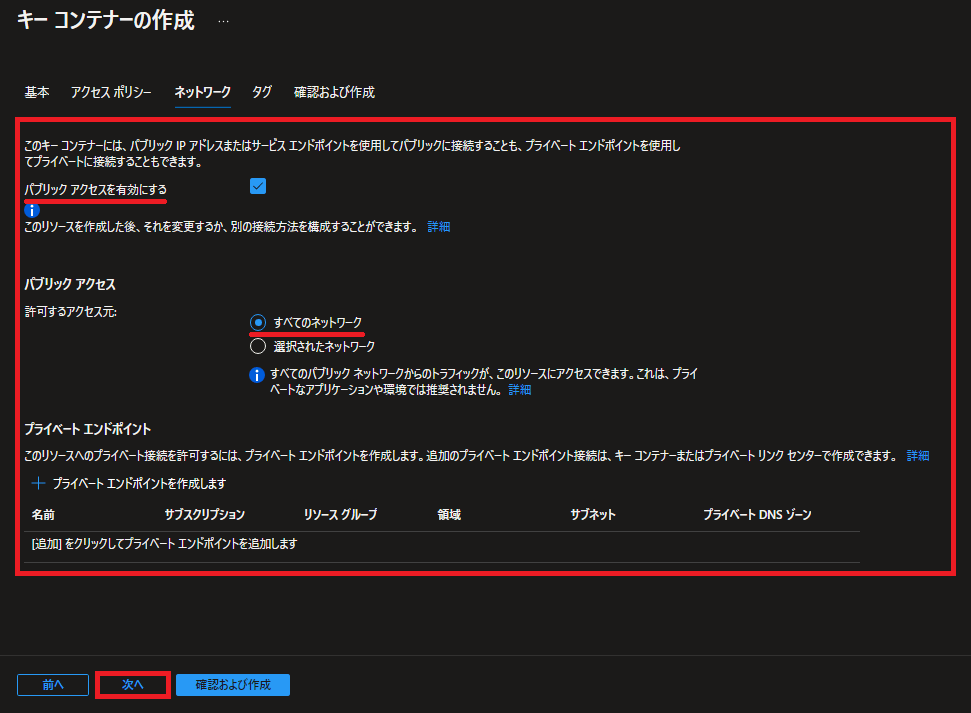Click the 名前 column header
971x713 pixels.
tap(43, 515)
